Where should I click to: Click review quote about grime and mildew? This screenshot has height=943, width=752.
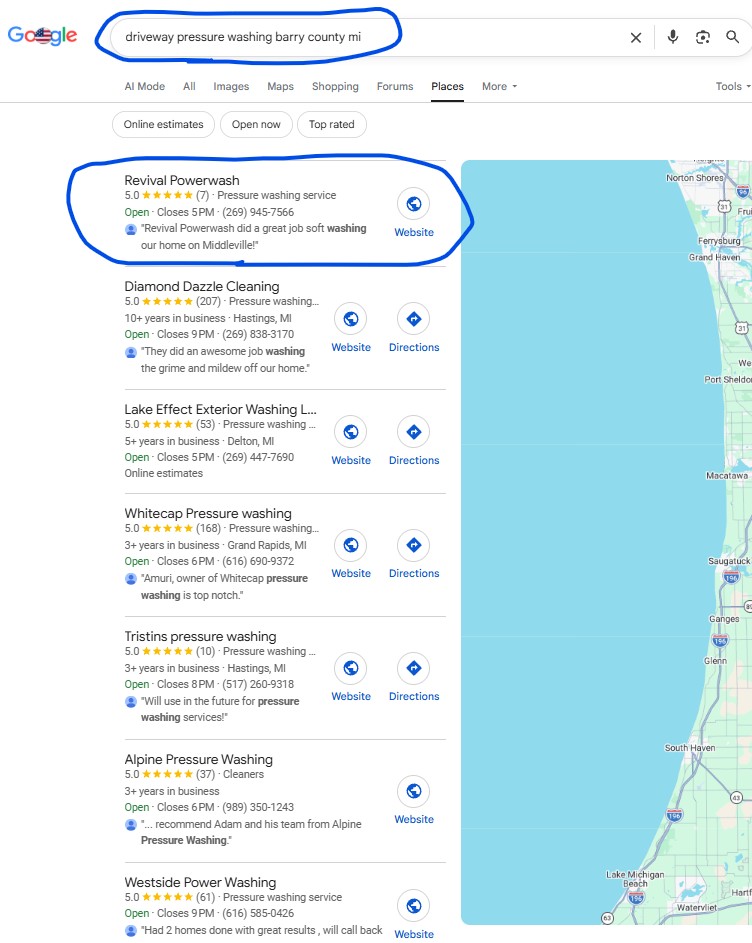(x=225, y=360)
